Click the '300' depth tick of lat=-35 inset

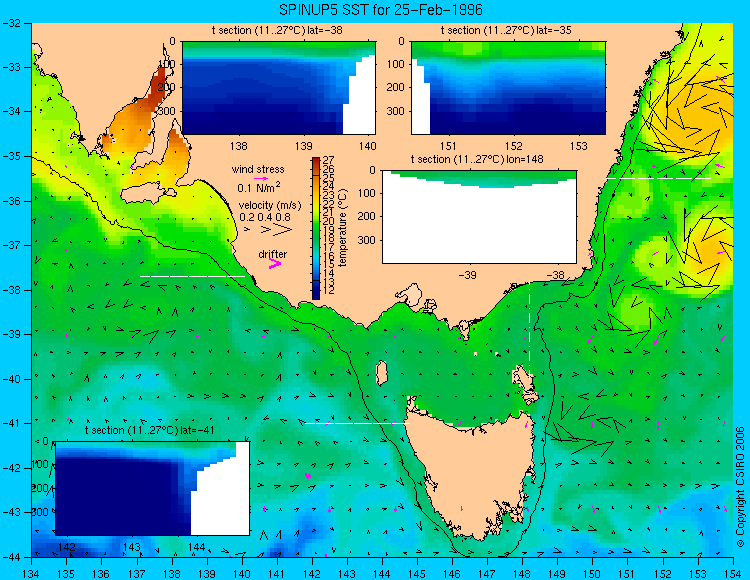pyautogui.click(x=397, y=111)
